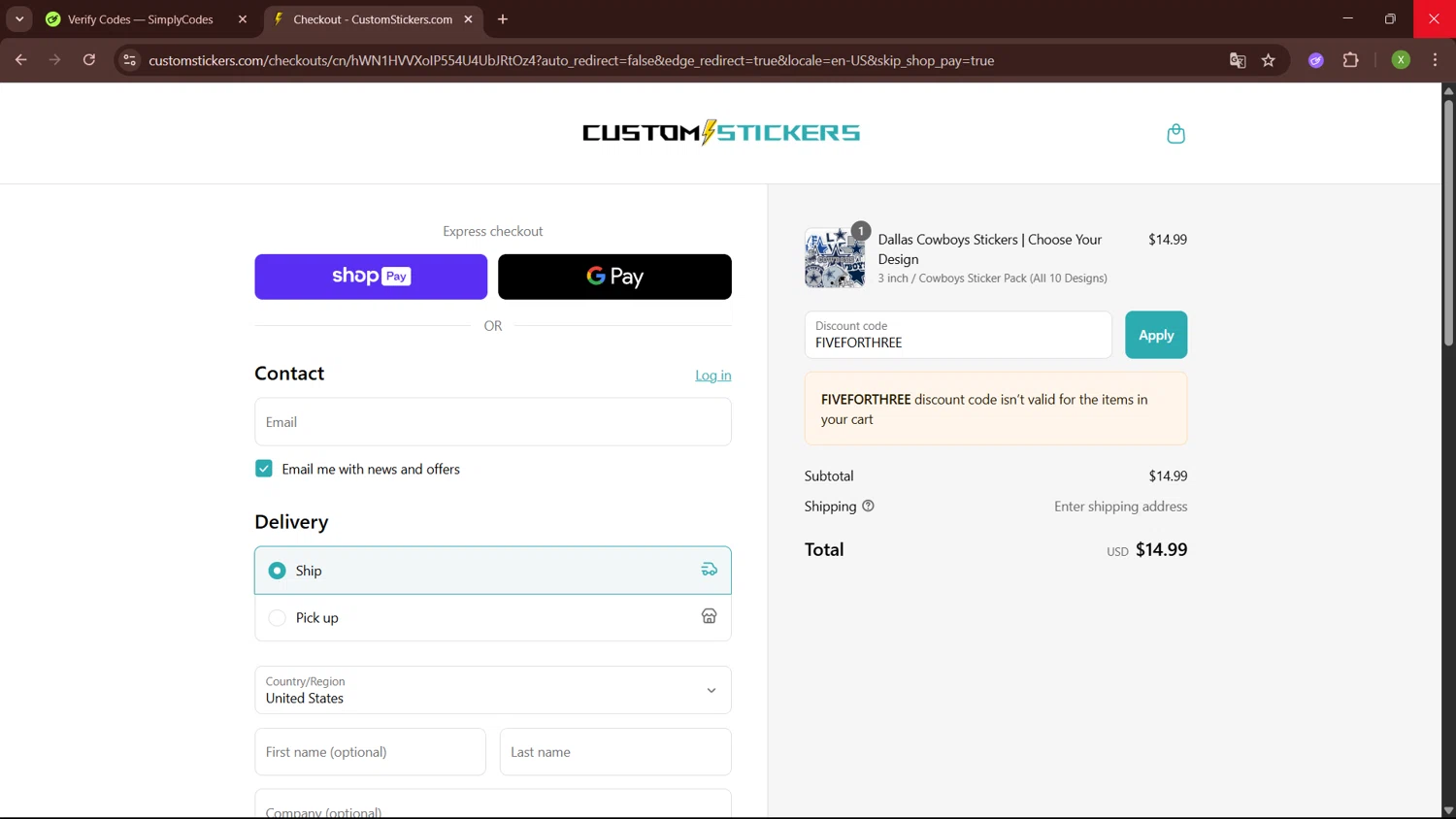The image size is (1456, 819).
Task: Select the Pick up delivery radio option
Action: [277, 617]
